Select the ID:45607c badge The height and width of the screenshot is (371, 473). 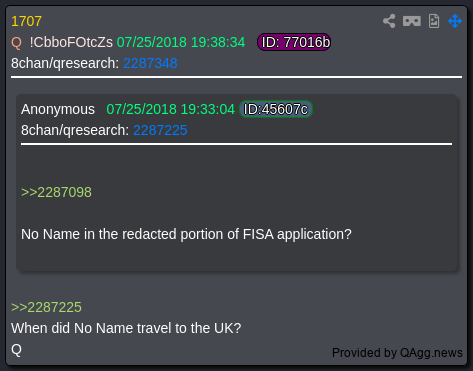(276, 109)
